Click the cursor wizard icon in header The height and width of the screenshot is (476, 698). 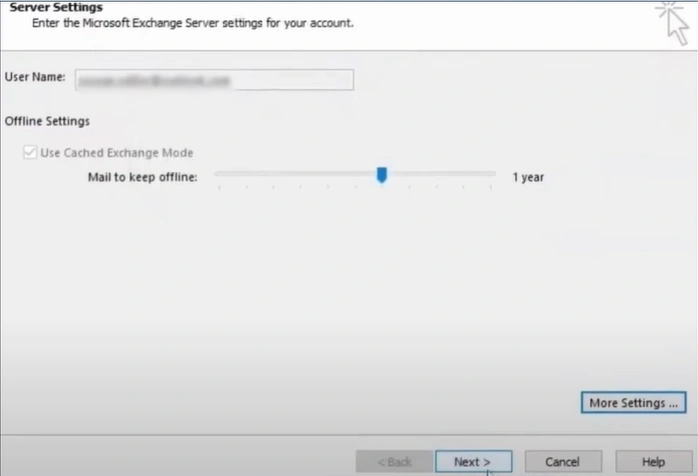[x=673, y=23]
